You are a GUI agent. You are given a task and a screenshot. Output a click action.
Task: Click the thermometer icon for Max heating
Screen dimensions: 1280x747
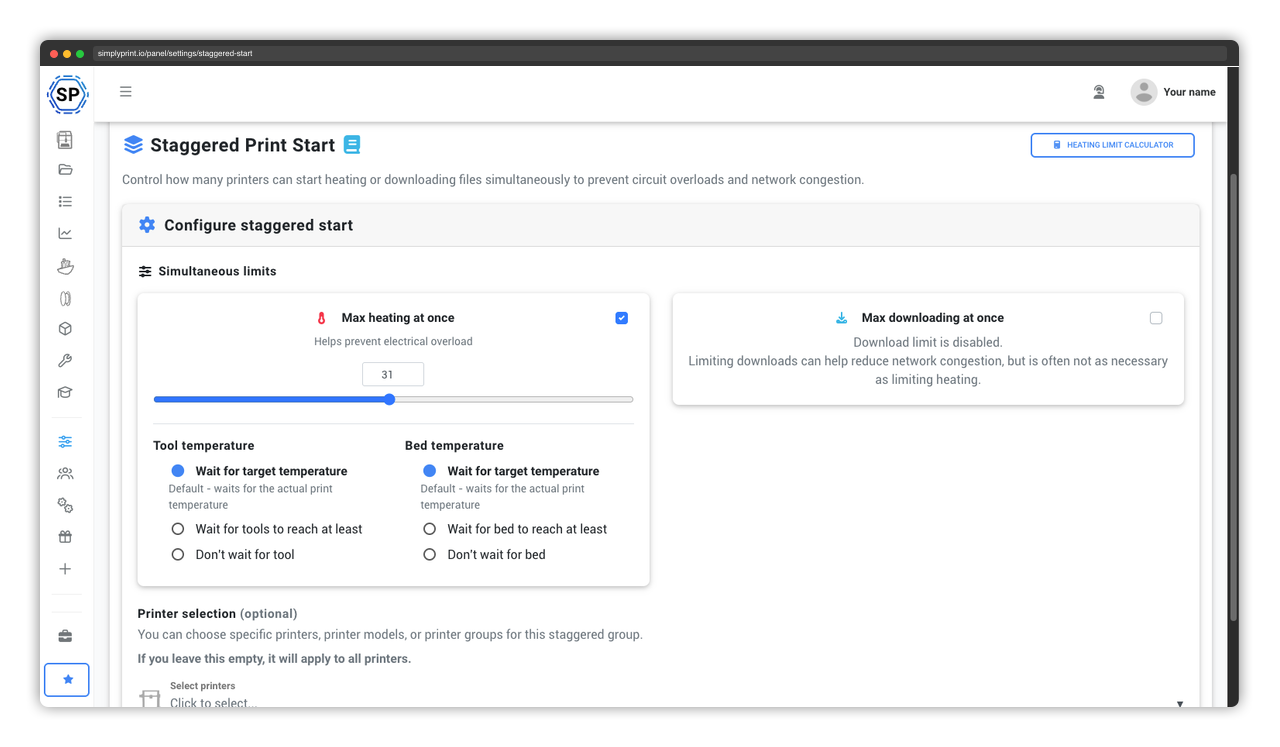pos(322,318)
